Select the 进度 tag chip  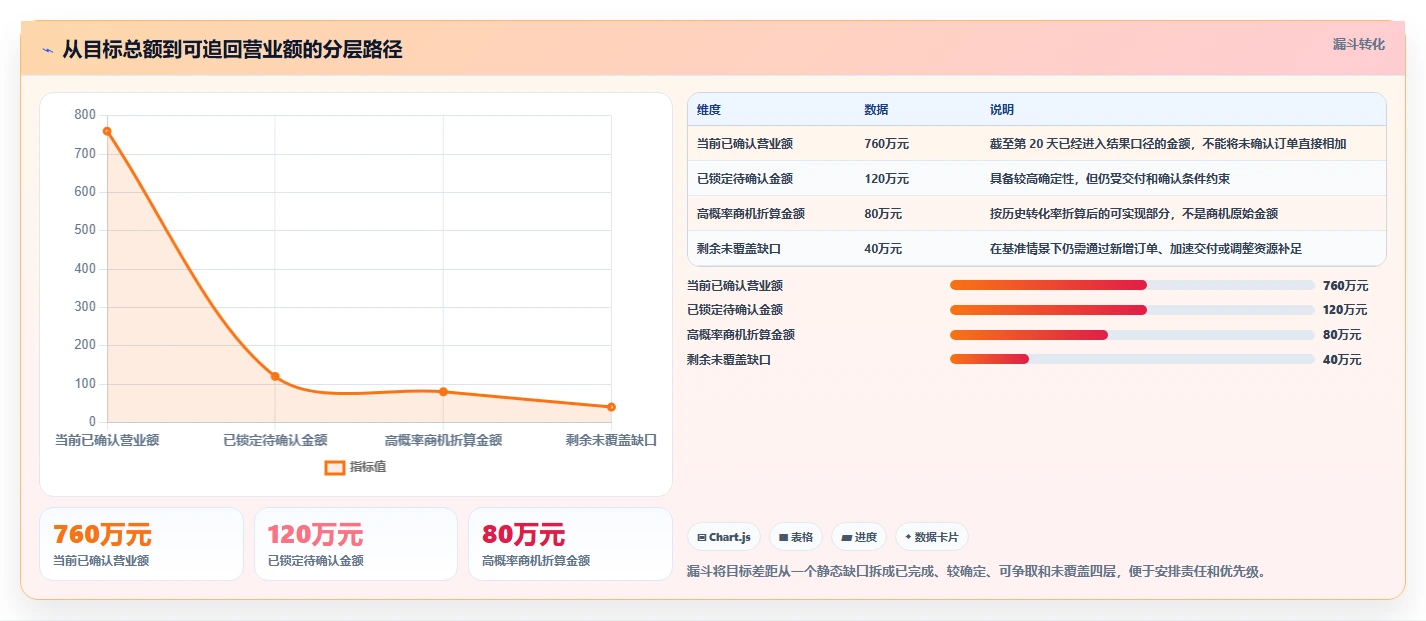coord(859,537)
